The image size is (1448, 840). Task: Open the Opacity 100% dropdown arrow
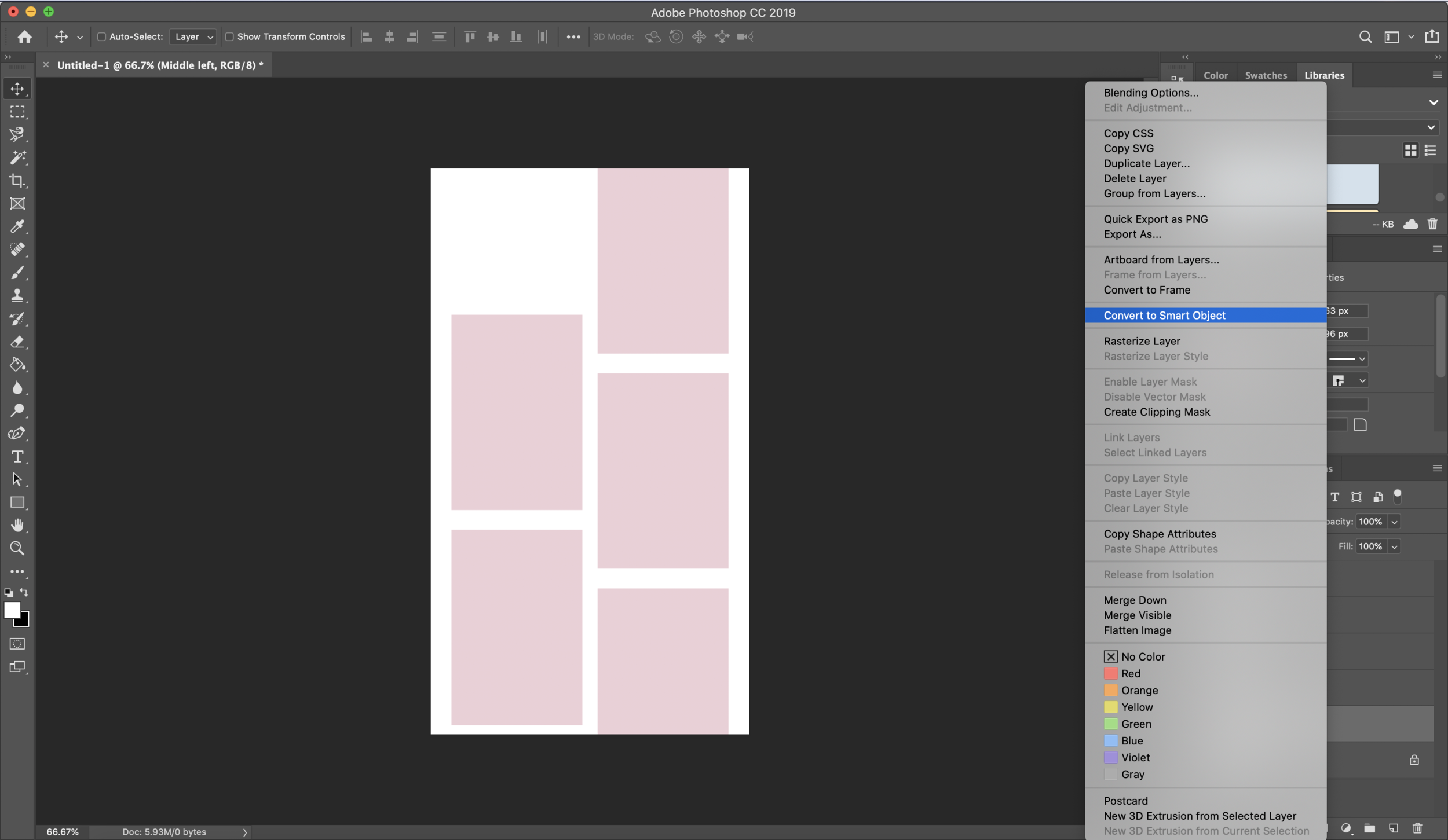click(x=1394, y=522)
